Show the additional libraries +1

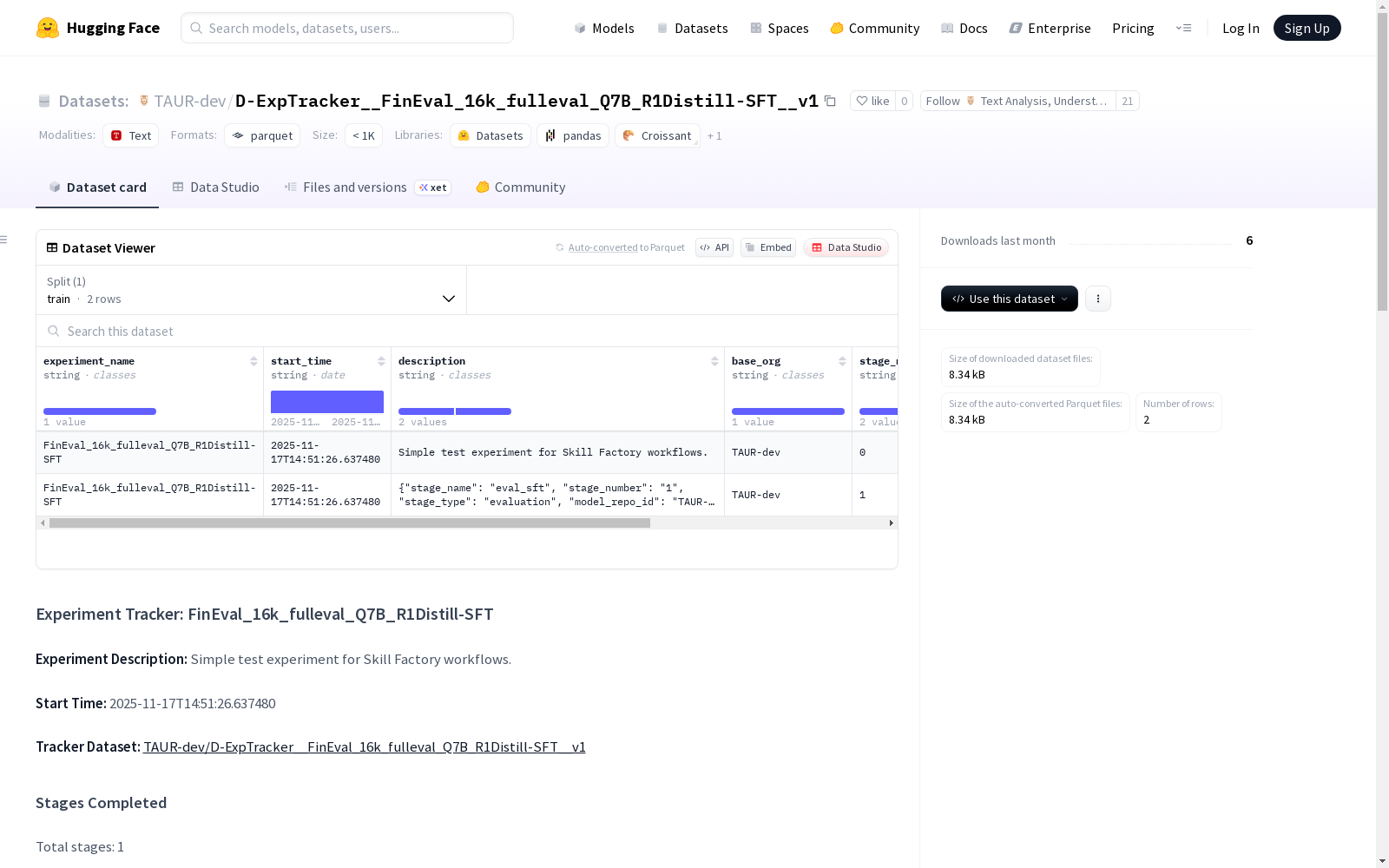point(714,135)
